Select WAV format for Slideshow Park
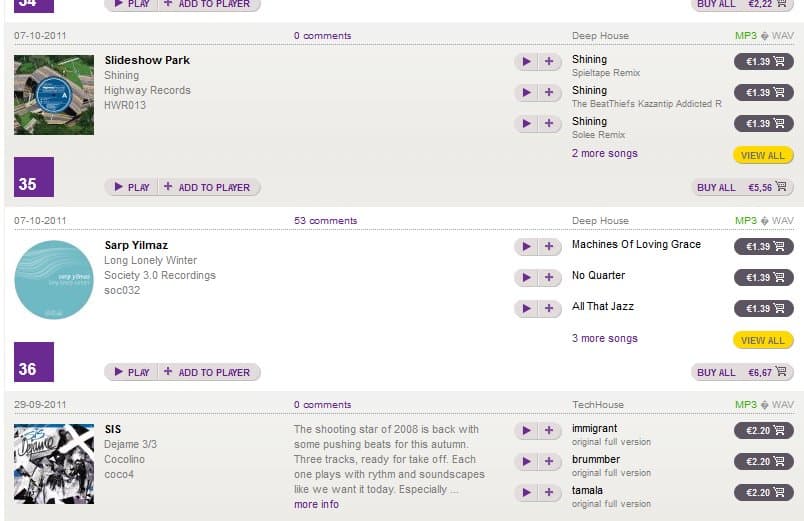This screenshot has height=521, width=804. tap(782, 35)
